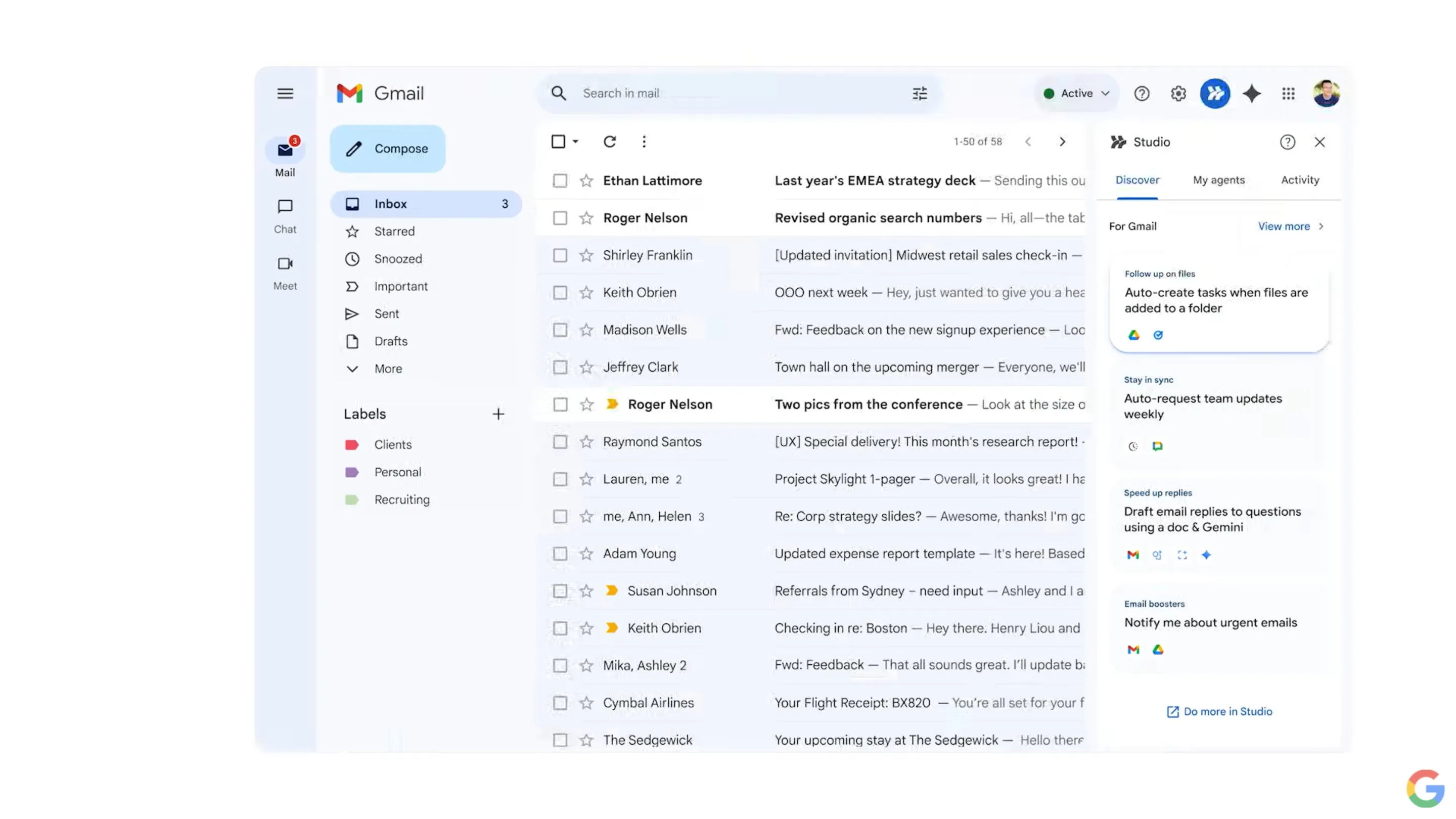The image size is (1456, 819).
Task: Open Google apps grid launcher
Action: 1288,93
